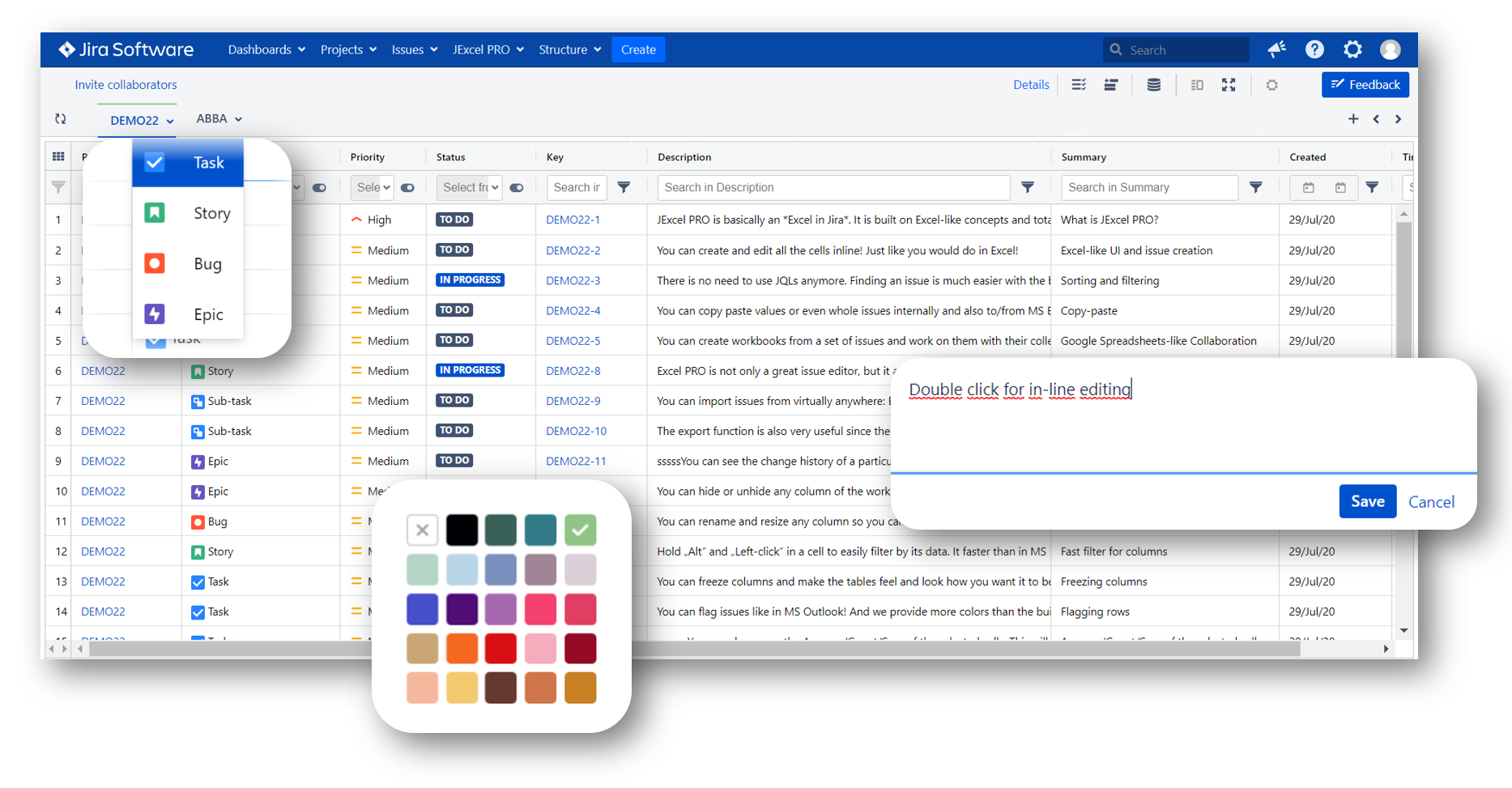Click the Save button in inline editor
This screenshot has height=788, width=1512.
(x=1368, y=501)
